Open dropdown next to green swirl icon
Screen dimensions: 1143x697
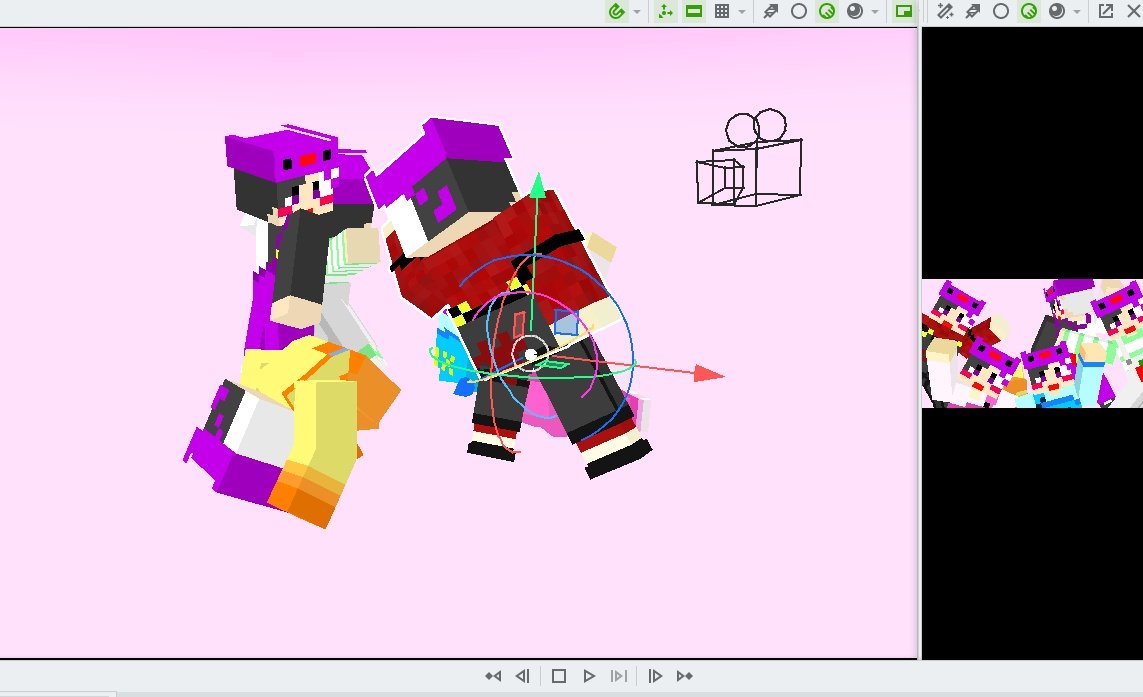click(x=637, y=12)
